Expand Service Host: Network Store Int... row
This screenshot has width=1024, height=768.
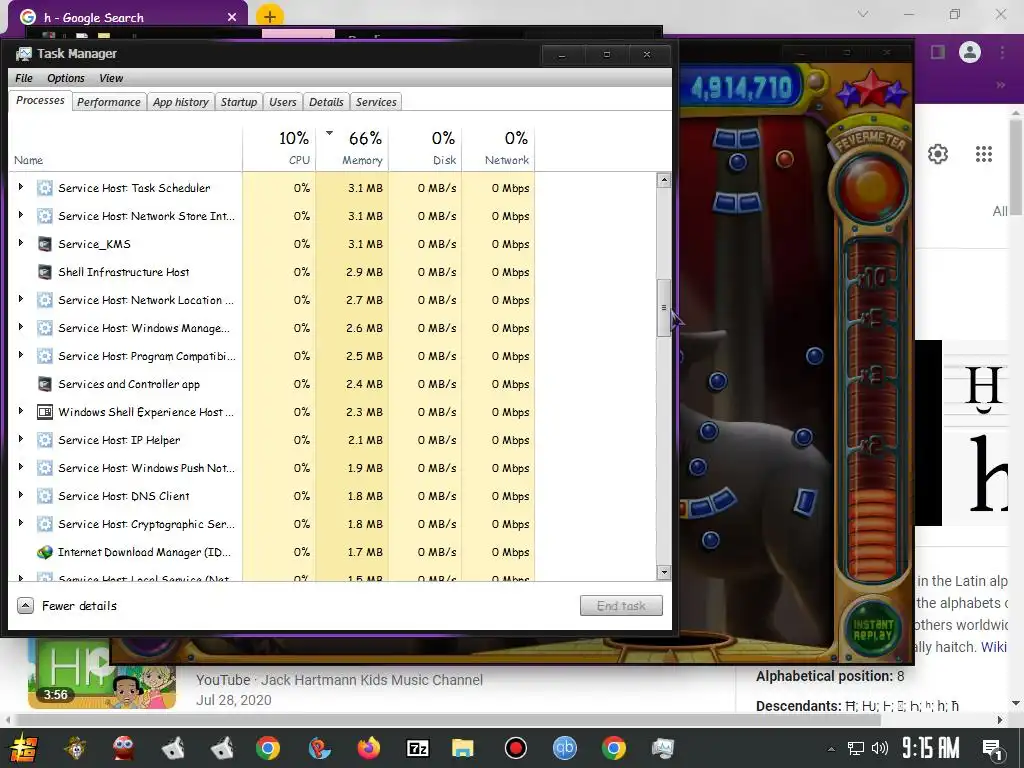21,215
